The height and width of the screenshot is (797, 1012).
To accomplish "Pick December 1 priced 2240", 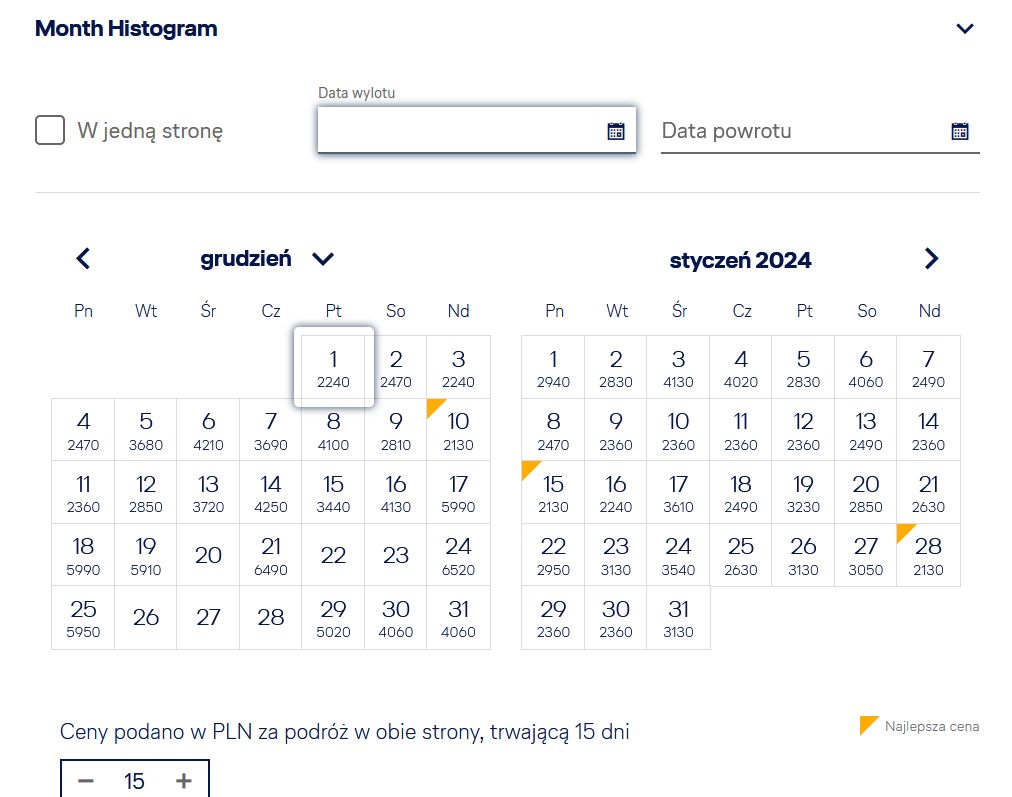I will pyautogui.click(x=333, y=367).
